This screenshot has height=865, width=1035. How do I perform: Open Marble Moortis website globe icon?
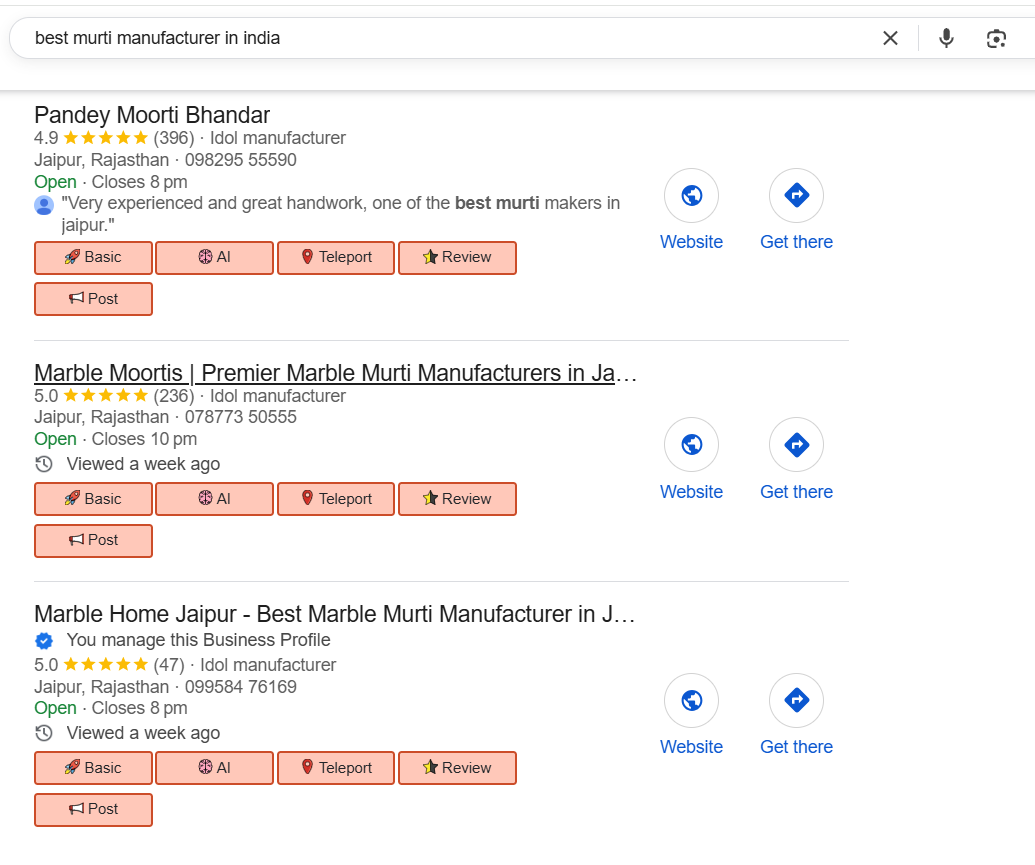691,445
